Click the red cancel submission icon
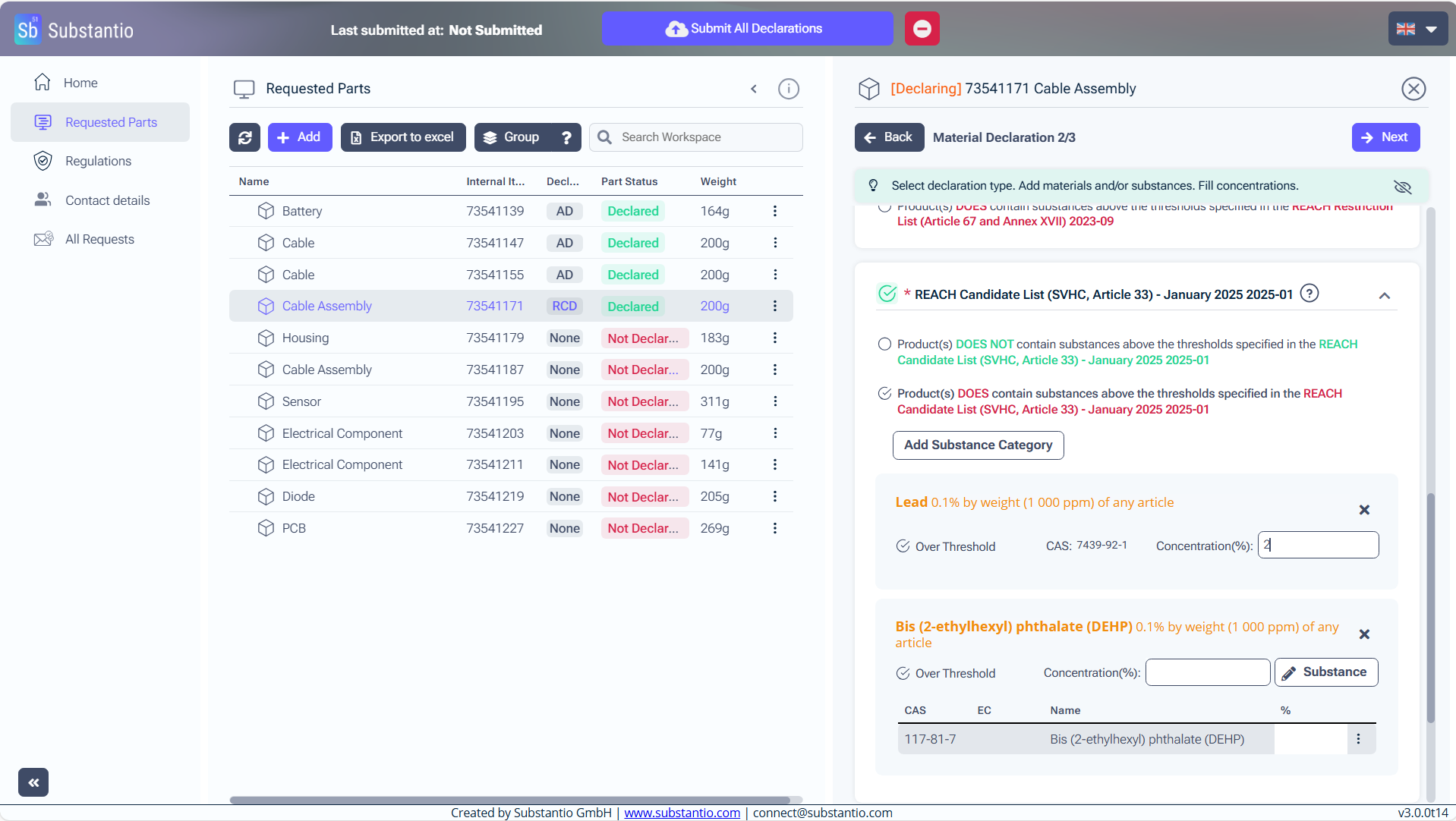 (922, 29)
